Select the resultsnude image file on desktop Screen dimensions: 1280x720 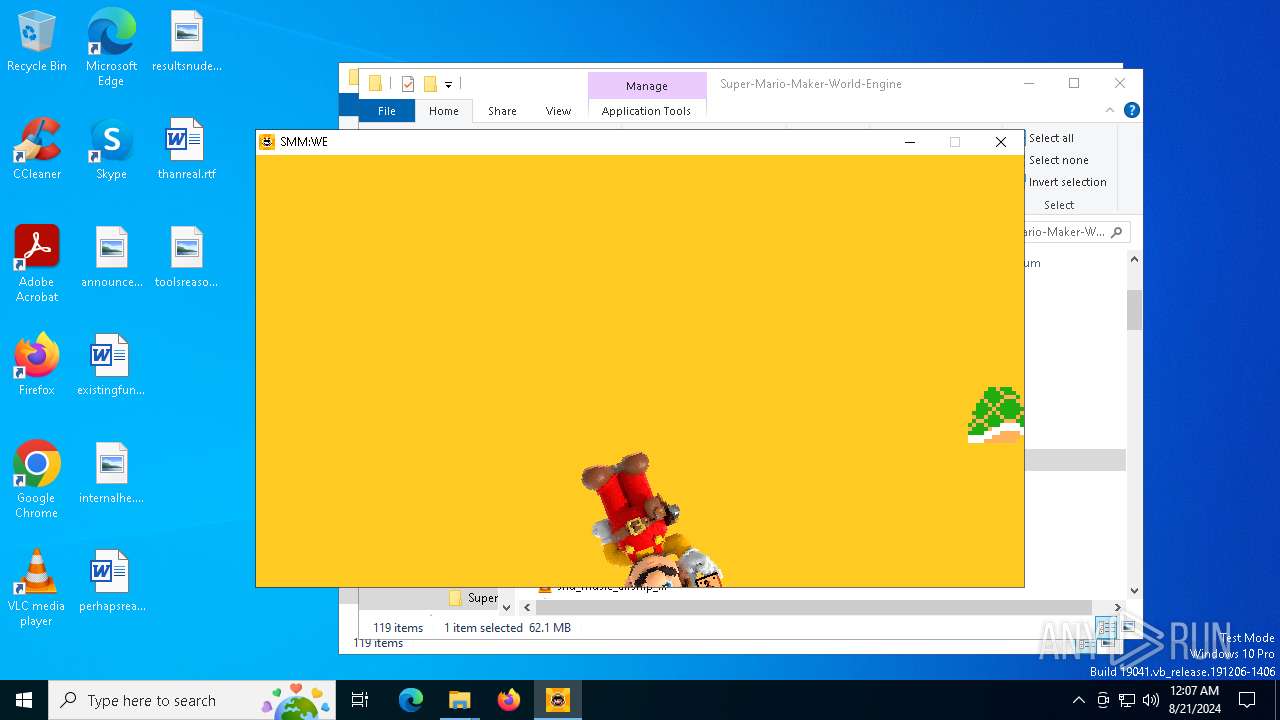coord(187,42)
